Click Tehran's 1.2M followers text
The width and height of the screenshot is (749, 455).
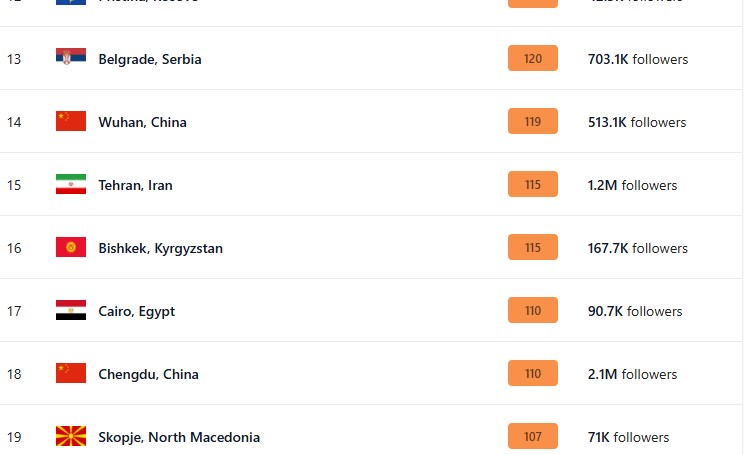(x=632, y=185)
